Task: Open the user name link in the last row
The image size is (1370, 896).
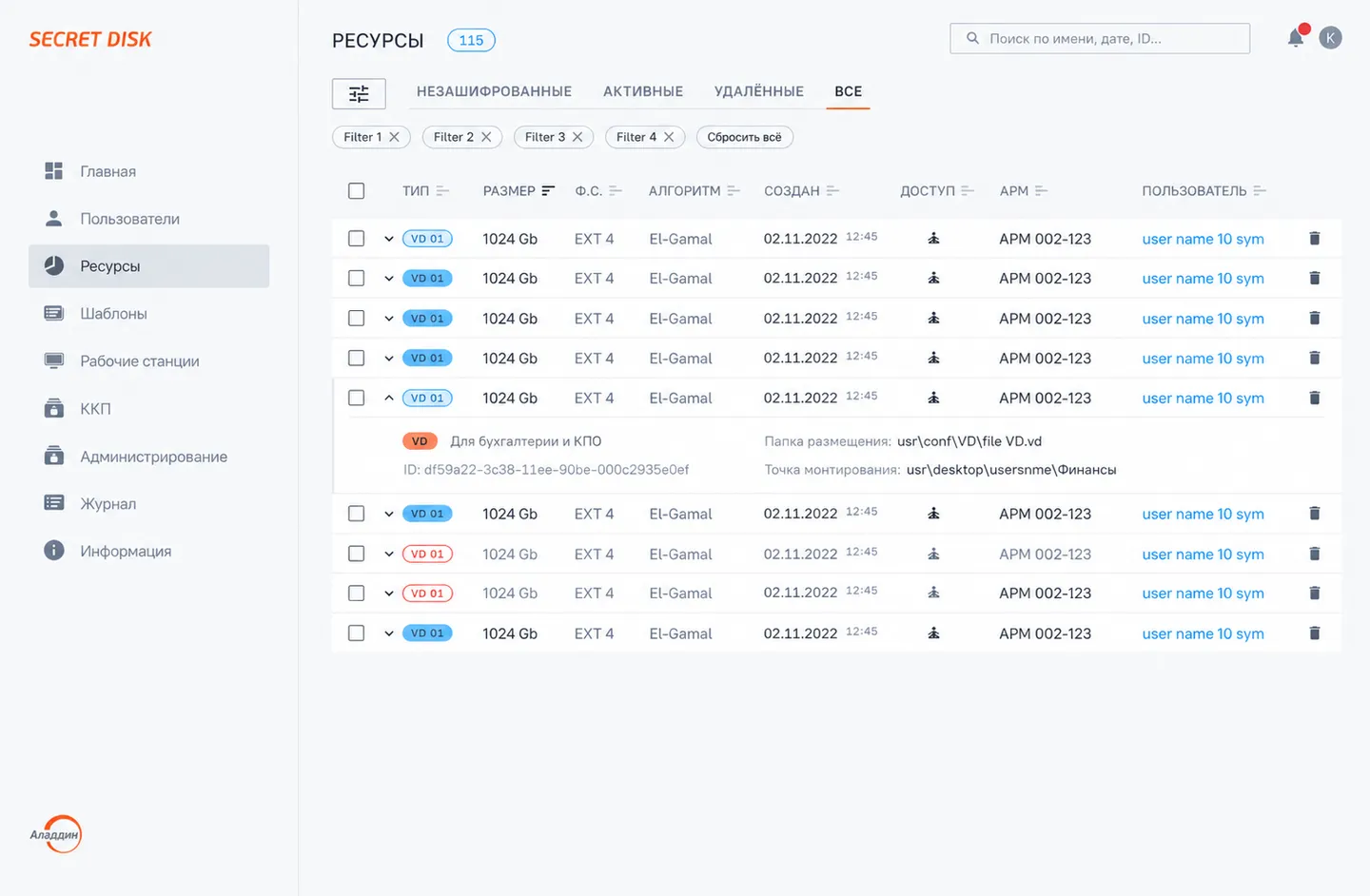Action: pyautogui.click(x=1203, y=633)
